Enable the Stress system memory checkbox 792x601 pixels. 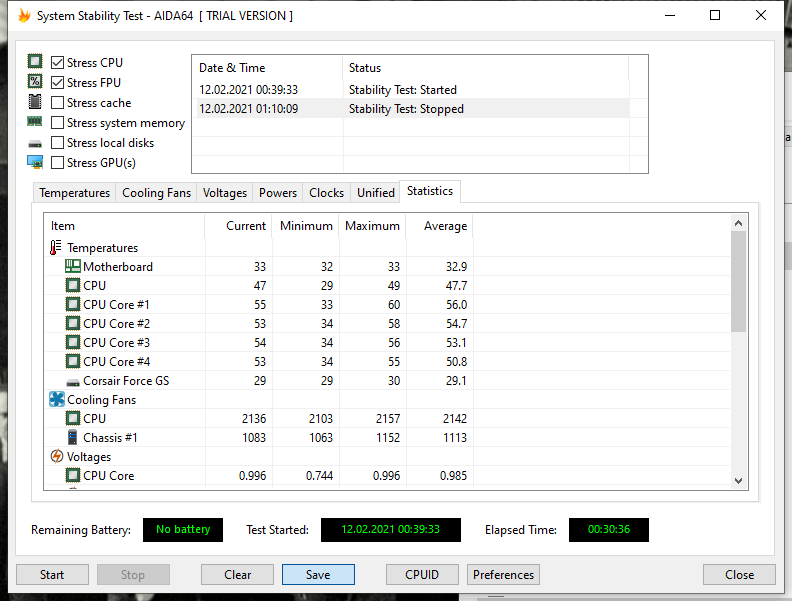[x=58, y=123]
